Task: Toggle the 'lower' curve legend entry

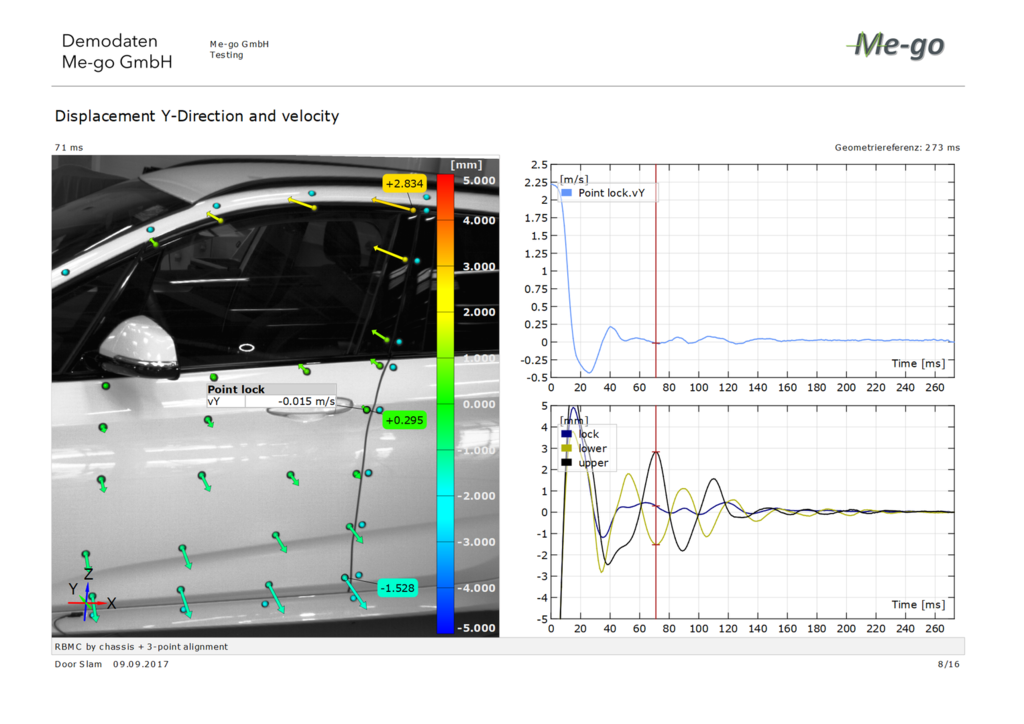Action: [x=584, y=448]
